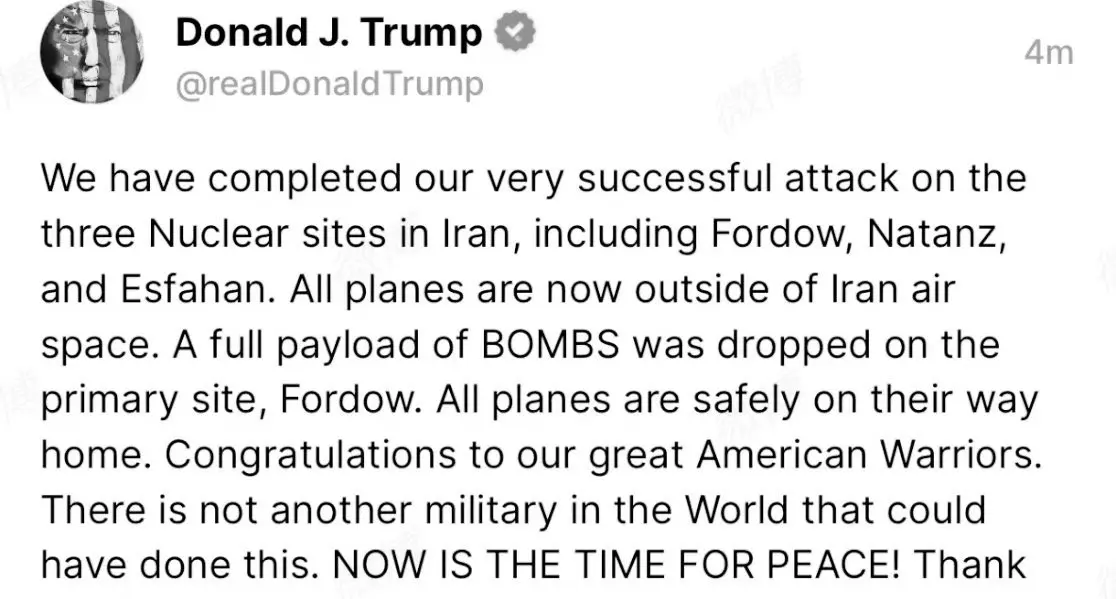Open Donald J. Trump's profile avatar
Image resolution: width=1116 pixels, height=599 pixels.
[x=92, y=53]
